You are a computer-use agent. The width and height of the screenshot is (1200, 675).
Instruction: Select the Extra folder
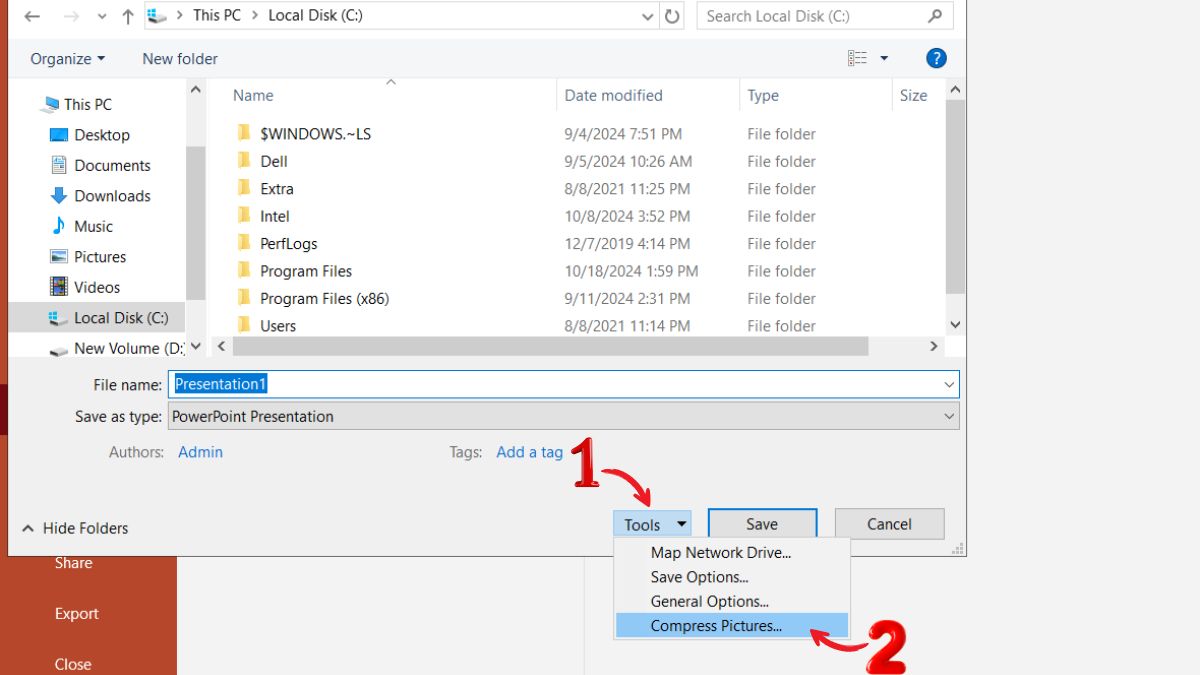tap(277, 189)
